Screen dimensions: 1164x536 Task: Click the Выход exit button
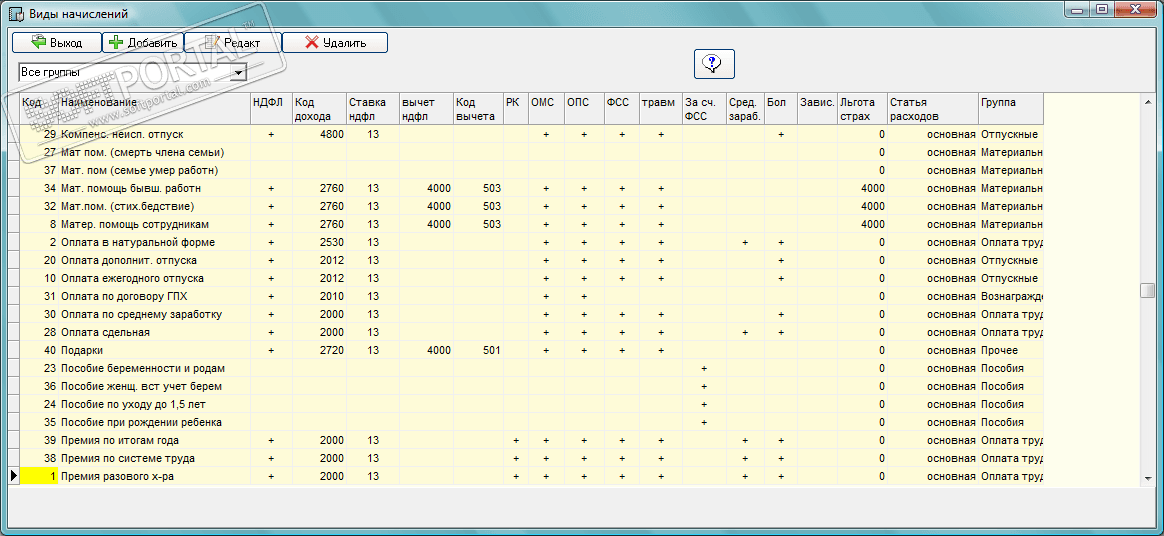[x=56, y=42]
